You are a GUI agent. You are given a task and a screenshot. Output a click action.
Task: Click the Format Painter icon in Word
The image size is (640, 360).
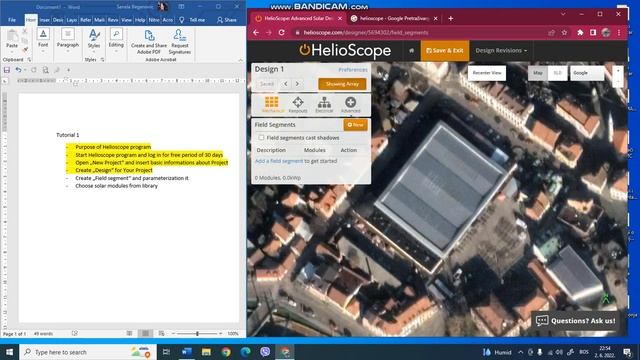click(x=25, y=49)
